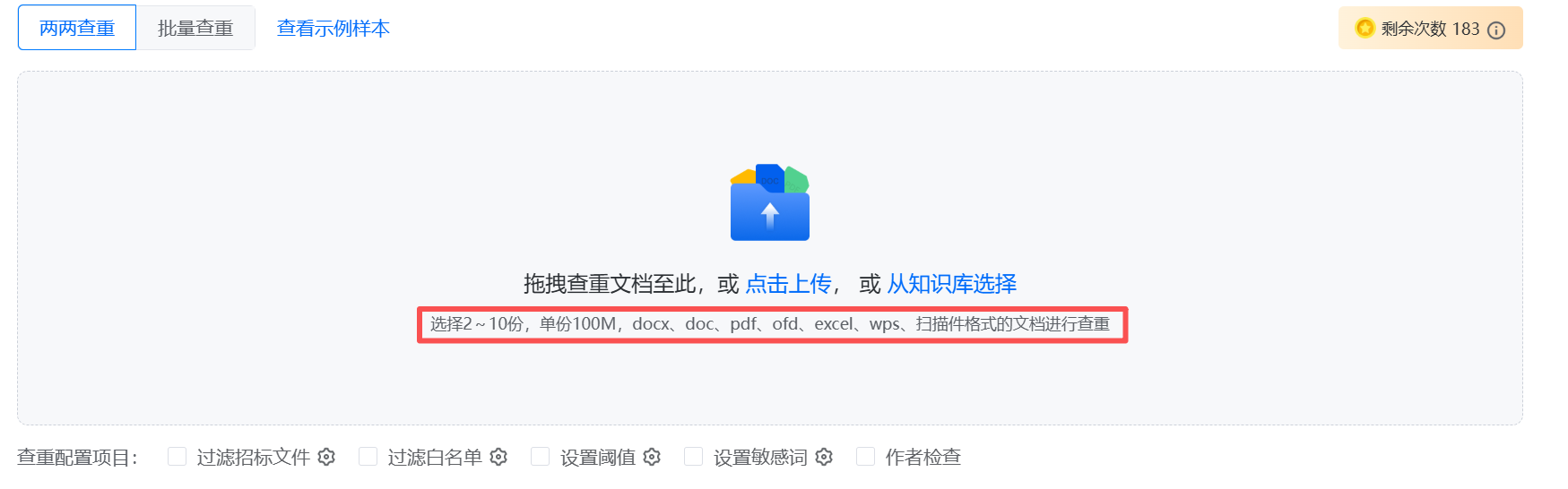1568x489 pixels.
Task: Click the info icon next to 剩余次数
Action: click(x=1496, y=30)
